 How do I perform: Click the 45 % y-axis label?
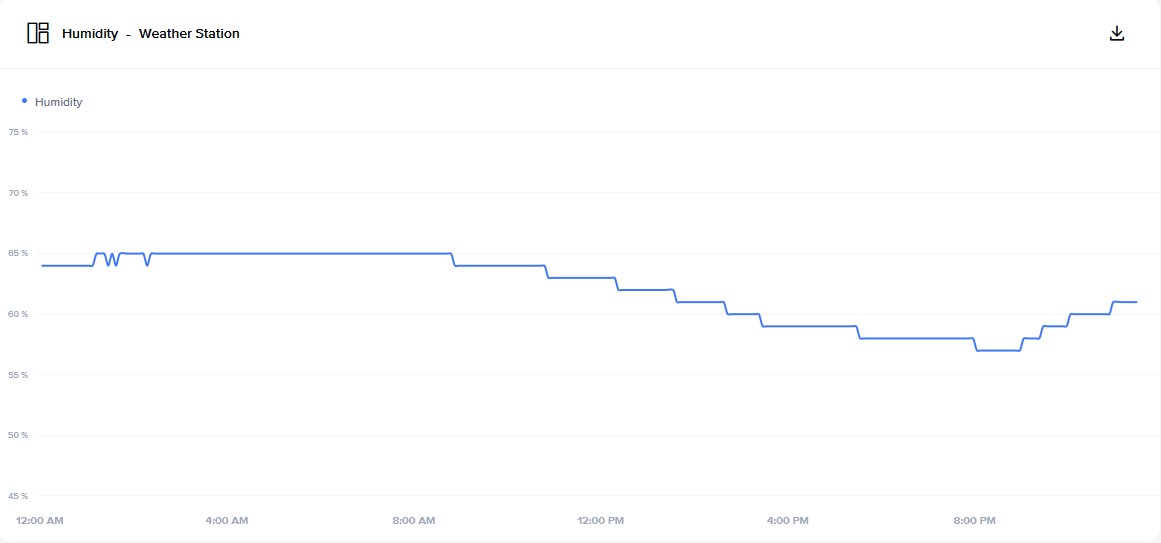19,496
